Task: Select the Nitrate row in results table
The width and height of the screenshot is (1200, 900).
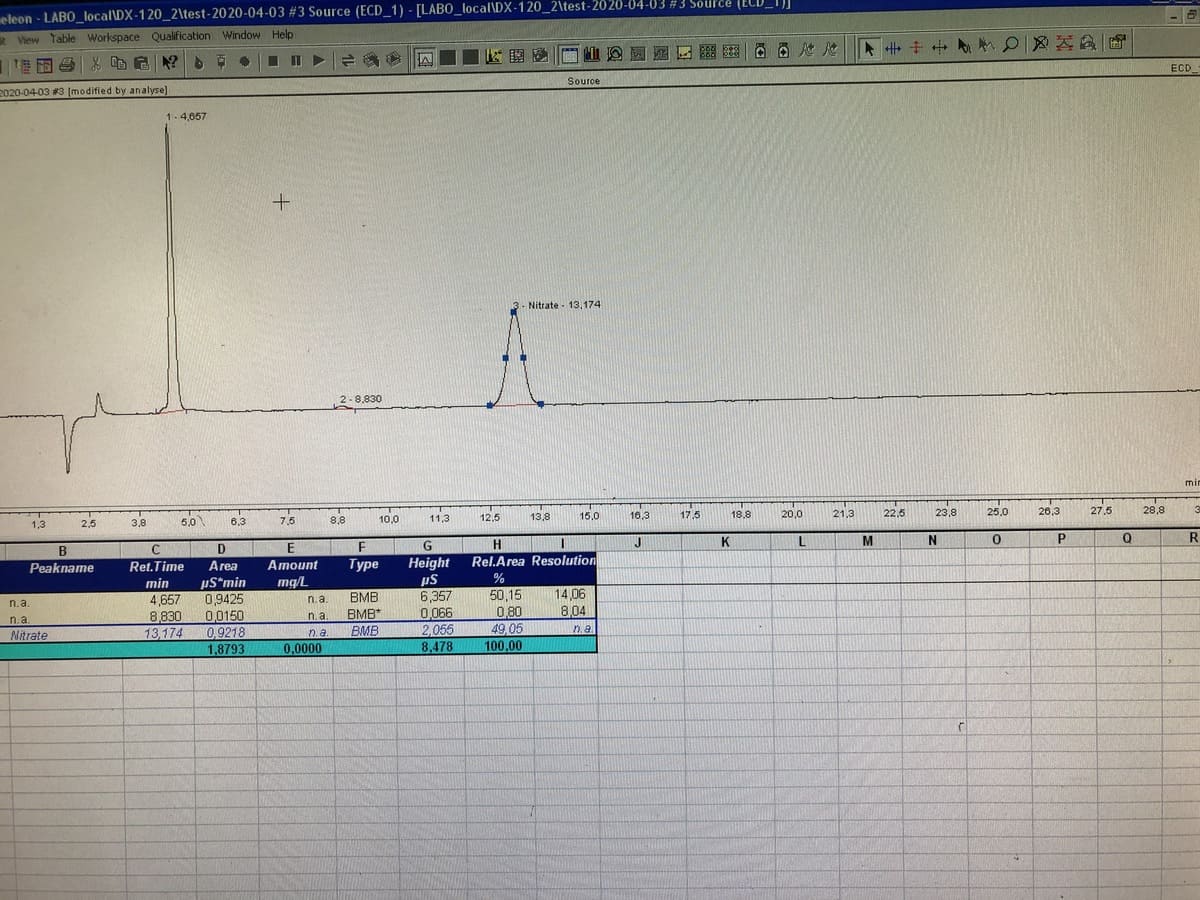Action: click(x=30, y=634)
